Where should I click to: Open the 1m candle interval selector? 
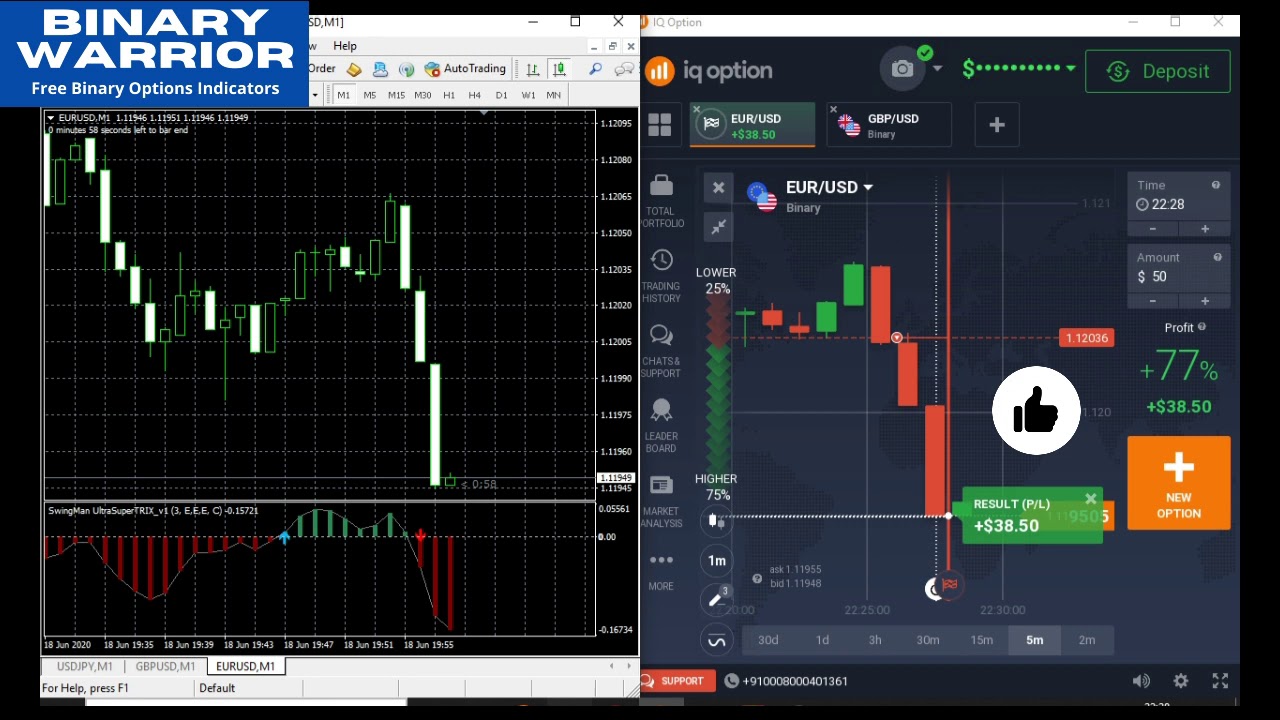click(x=716, y=561)
